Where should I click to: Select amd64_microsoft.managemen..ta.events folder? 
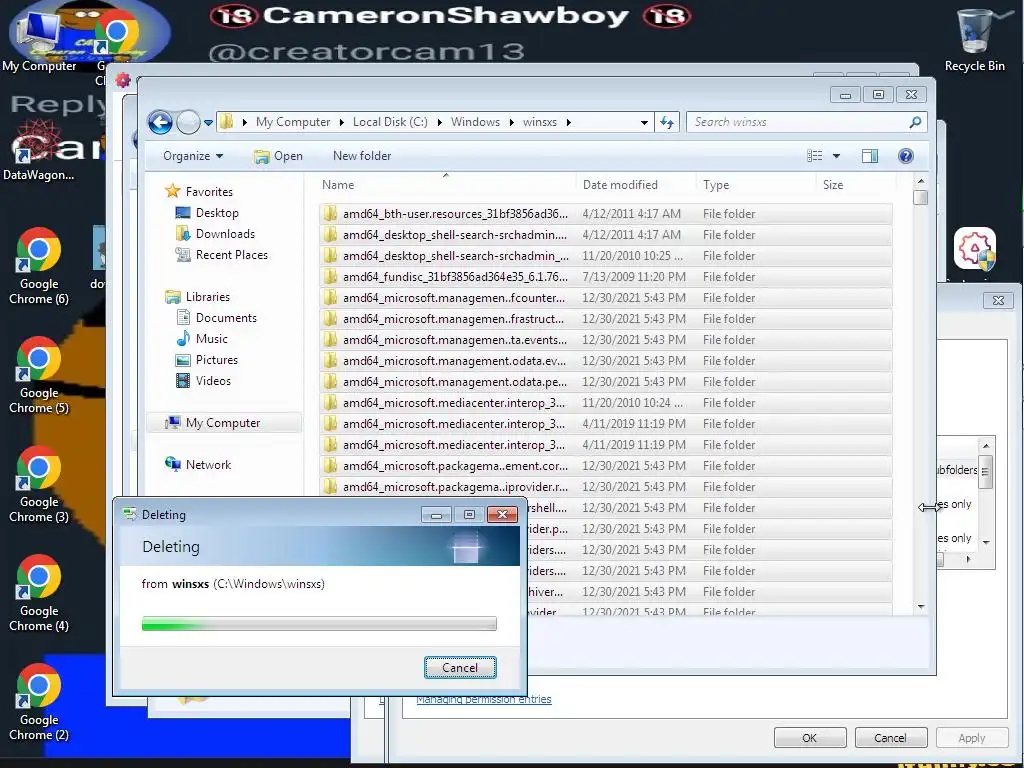pyautogui.click(x=605, y=340)
